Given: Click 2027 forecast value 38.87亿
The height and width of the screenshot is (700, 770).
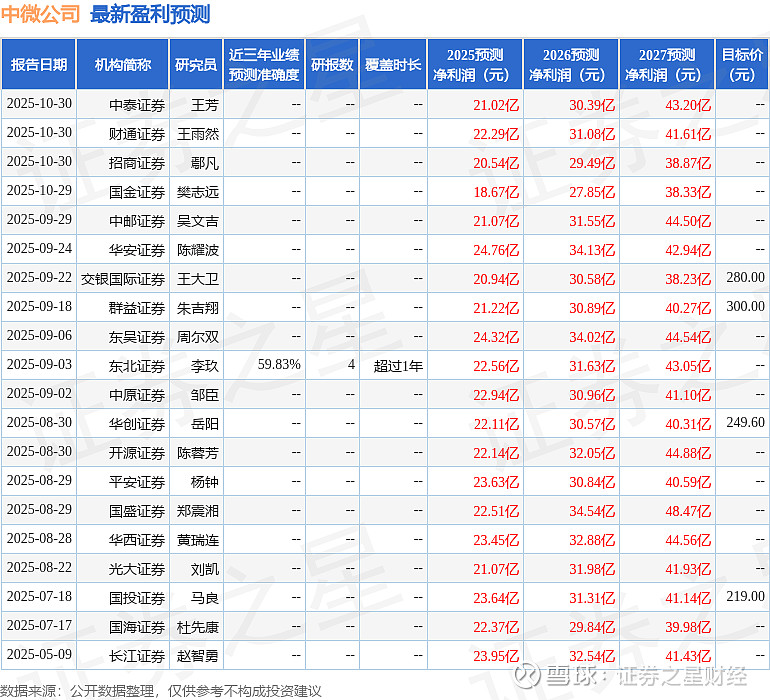Looking at the screenshot, I should pyautogui.click(x=688, y=163).
